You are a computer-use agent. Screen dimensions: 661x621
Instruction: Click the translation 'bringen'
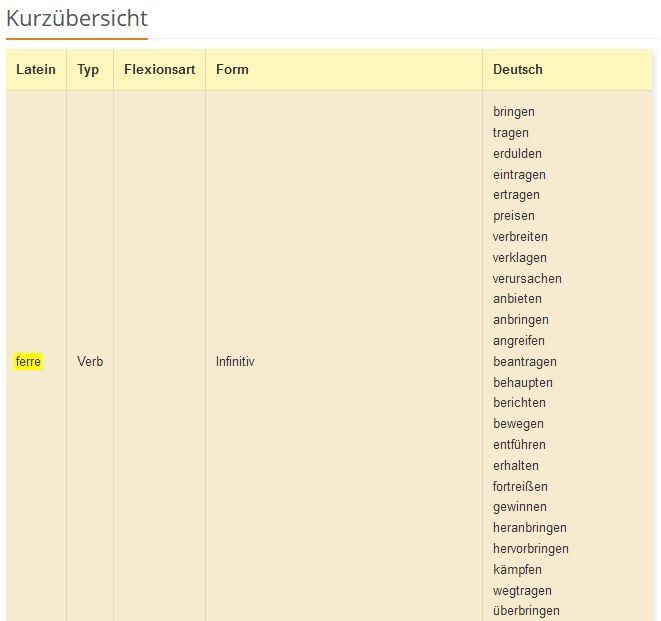tap(514, 112)
